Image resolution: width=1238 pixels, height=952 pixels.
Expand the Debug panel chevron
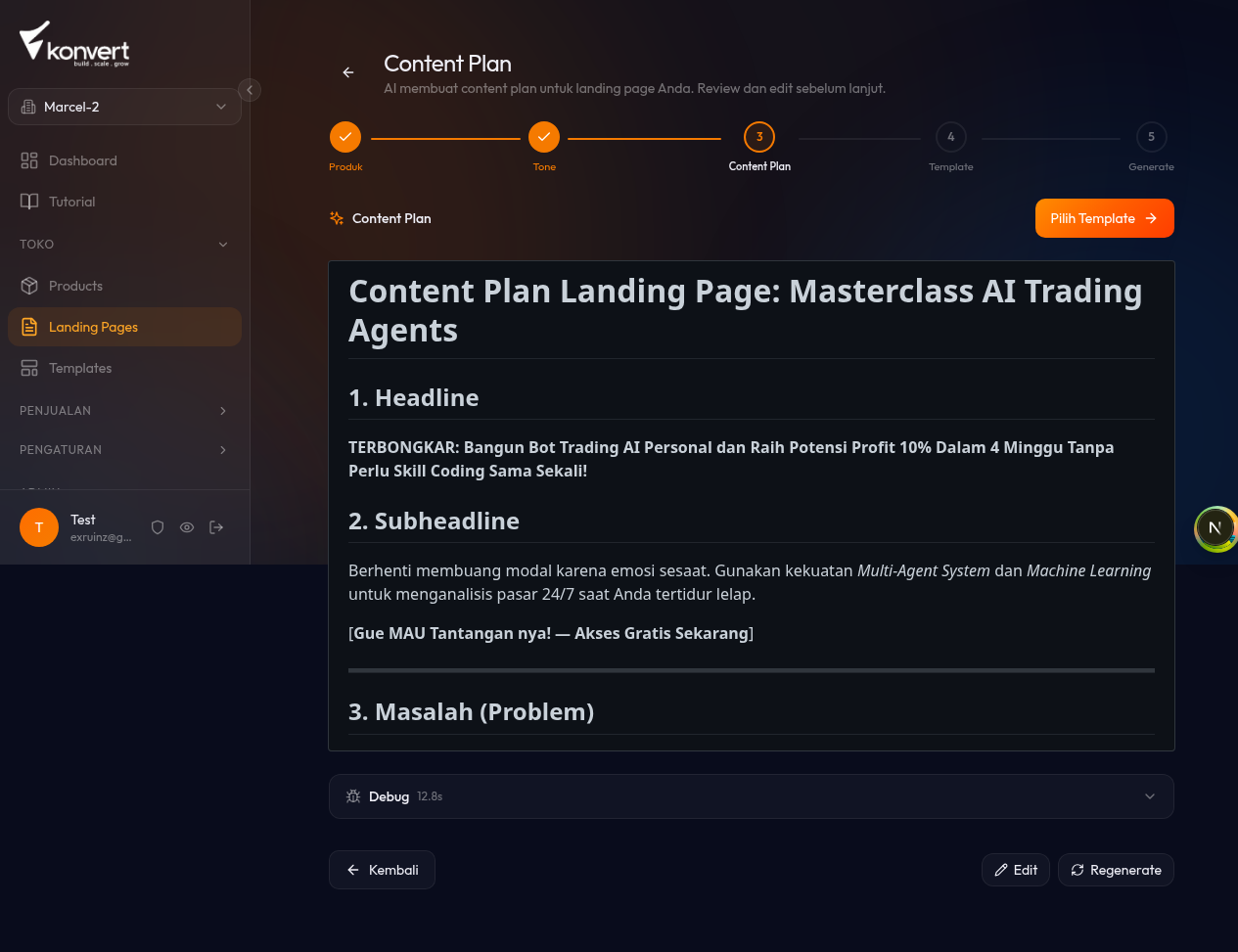point(1150,796)
